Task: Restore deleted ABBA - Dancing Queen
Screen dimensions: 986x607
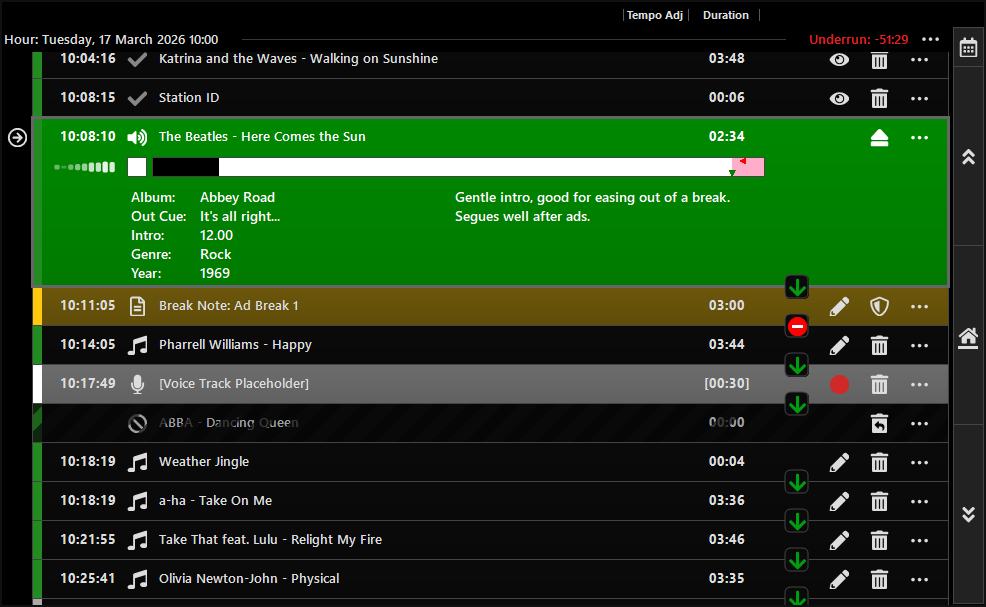Action: tap(879, 423)
